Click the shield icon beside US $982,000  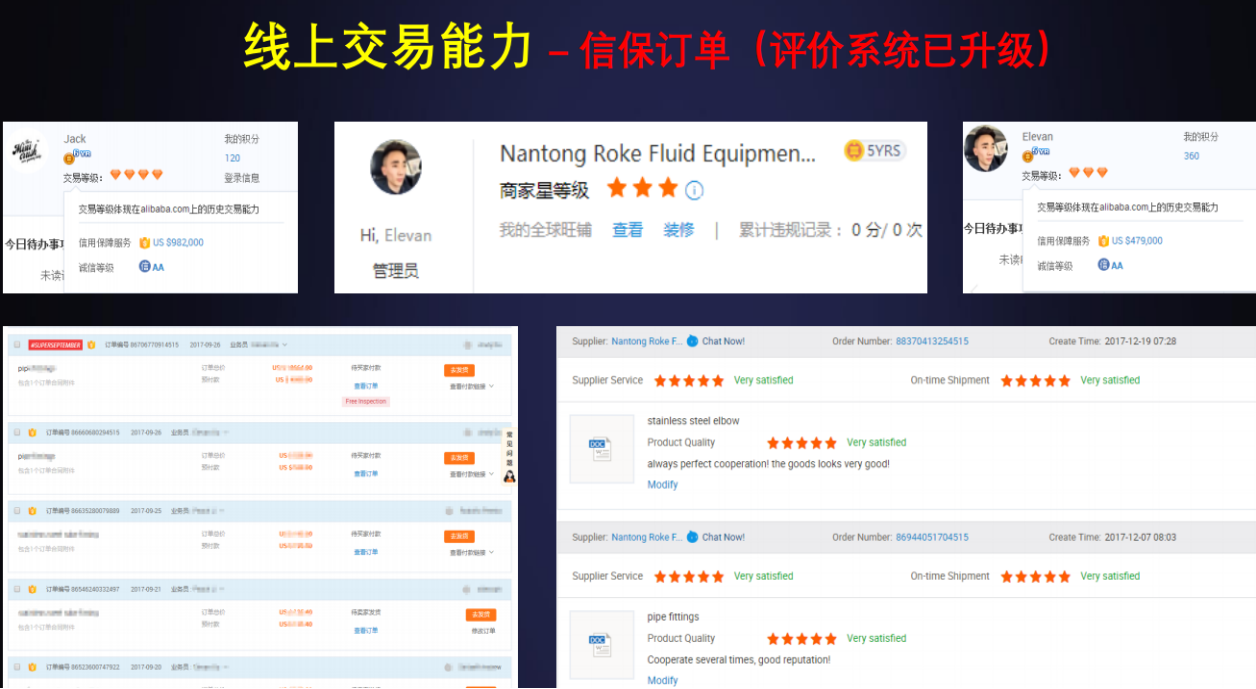[144, 242]
